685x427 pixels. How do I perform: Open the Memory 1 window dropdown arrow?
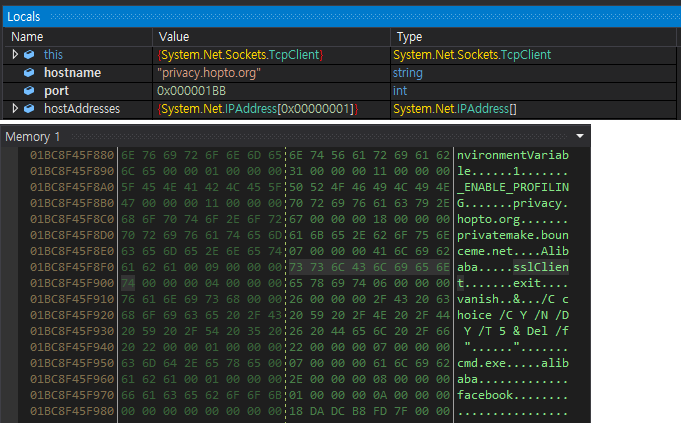[580, 136]
